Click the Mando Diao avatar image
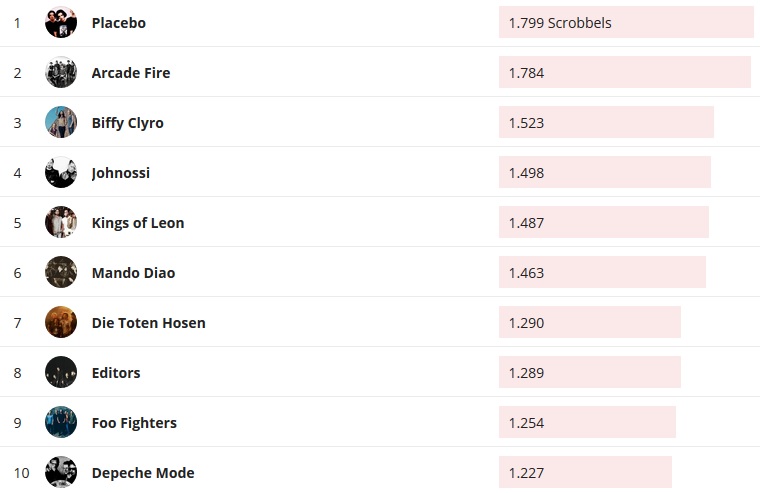The image size is (760, 493). [x=61, y=272]
